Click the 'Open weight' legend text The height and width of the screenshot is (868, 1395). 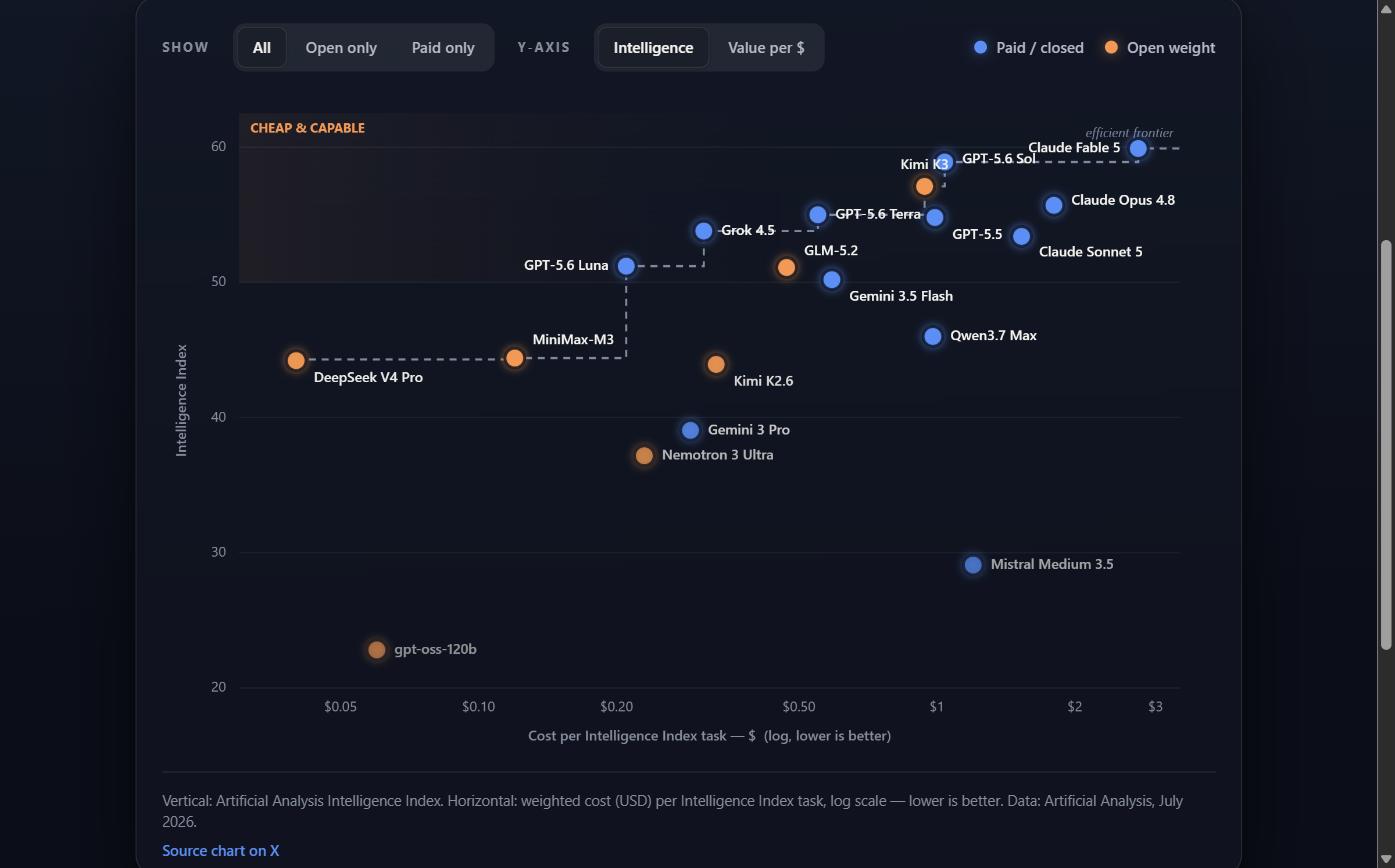click(x=1171, y=47)
